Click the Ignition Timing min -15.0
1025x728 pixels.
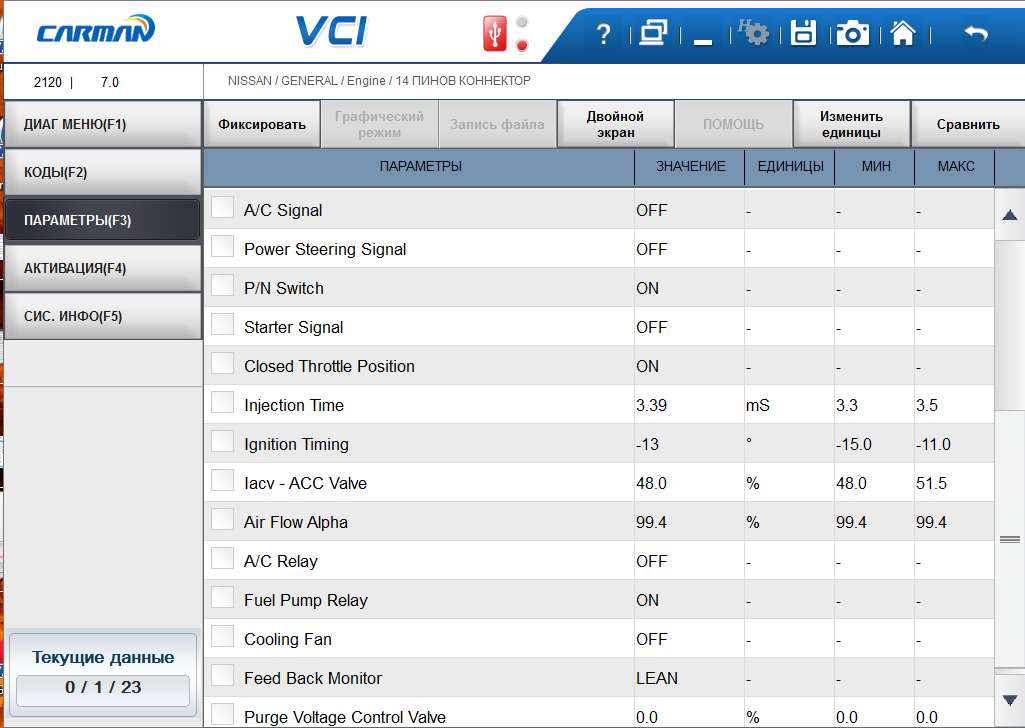pos(854,444)
